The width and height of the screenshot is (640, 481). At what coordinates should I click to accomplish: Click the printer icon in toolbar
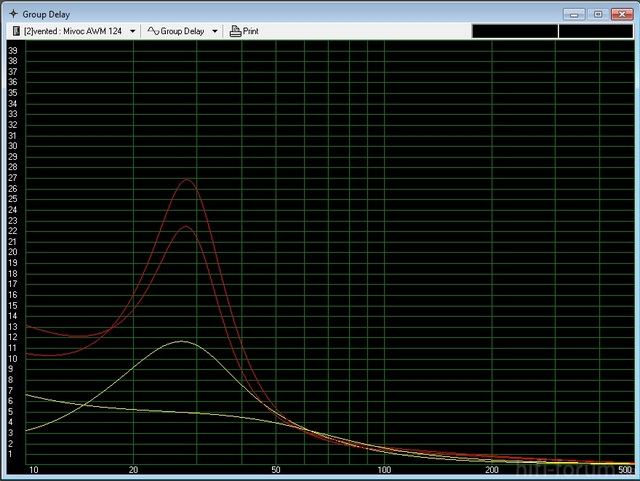click(235, 31)
